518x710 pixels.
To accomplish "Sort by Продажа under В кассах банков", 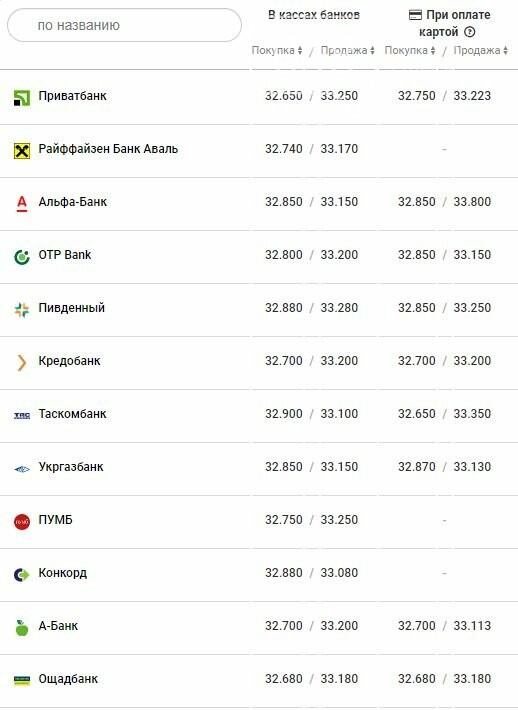I will [347, 50].
